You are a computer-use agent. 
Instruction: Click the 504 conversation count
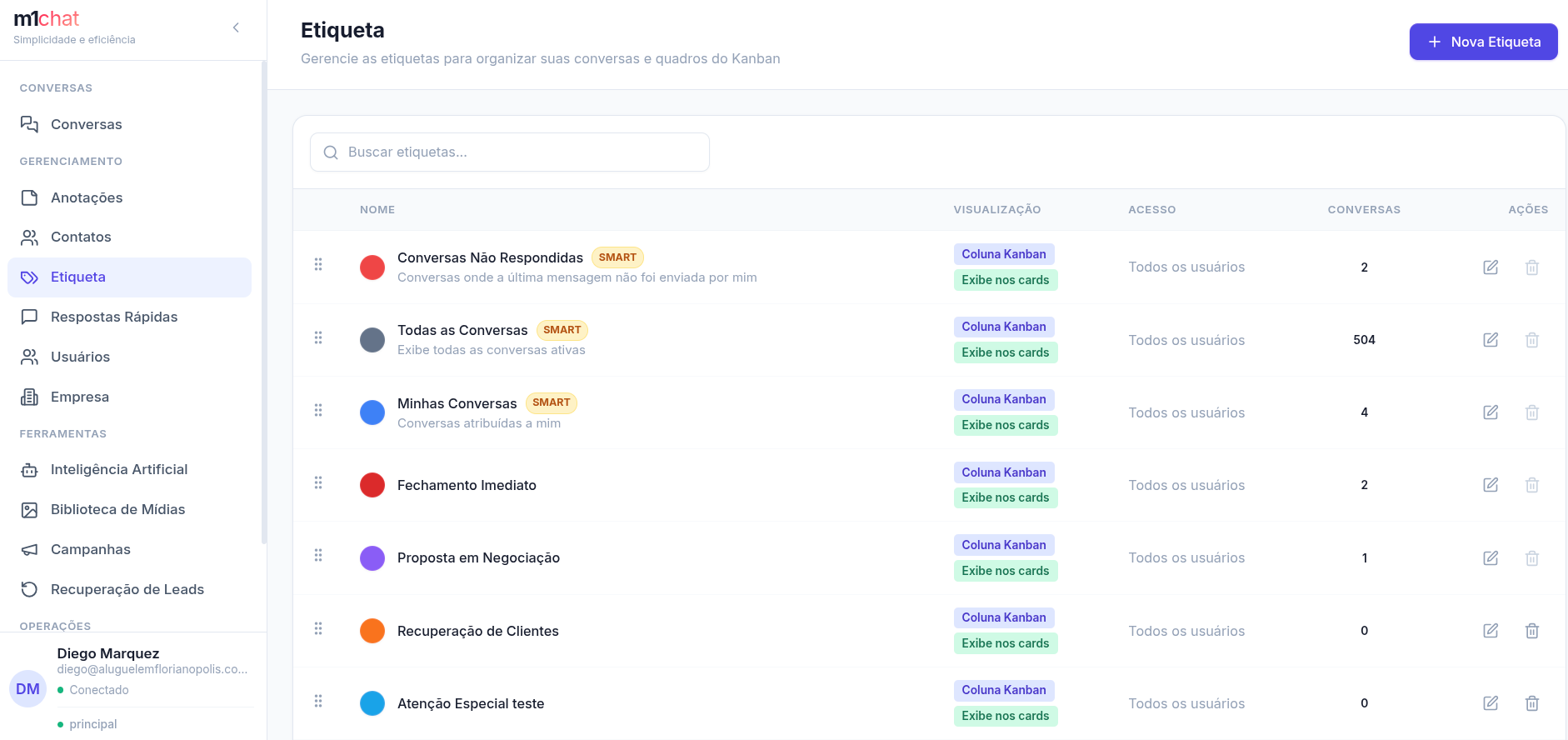point(1364,340)
